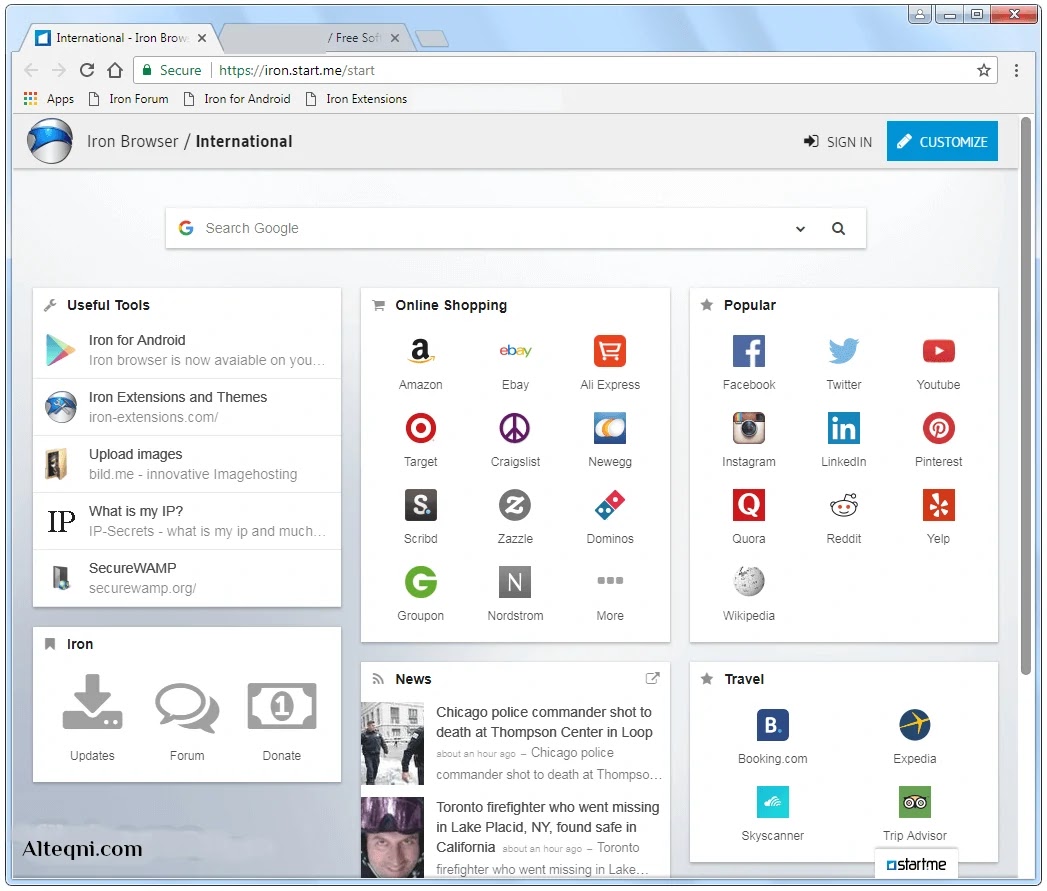This screenshot has width=1047, height=891.
Task: Open the LinkedIn icon
Action: coord(843,428)
